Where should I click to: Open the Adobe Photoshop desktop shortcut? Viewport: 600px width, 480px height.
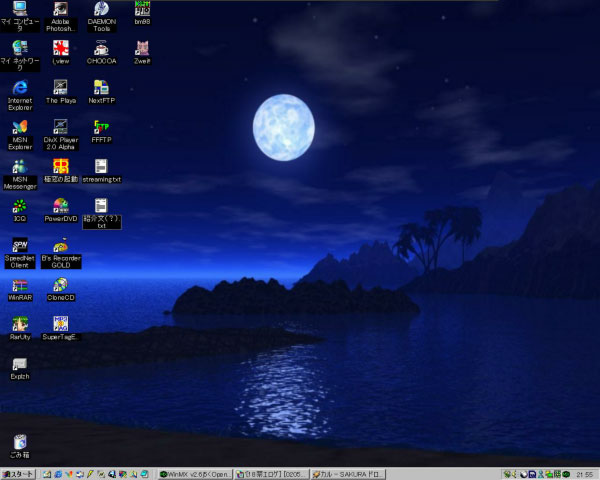pyautogui.click(x=61, y=10)
